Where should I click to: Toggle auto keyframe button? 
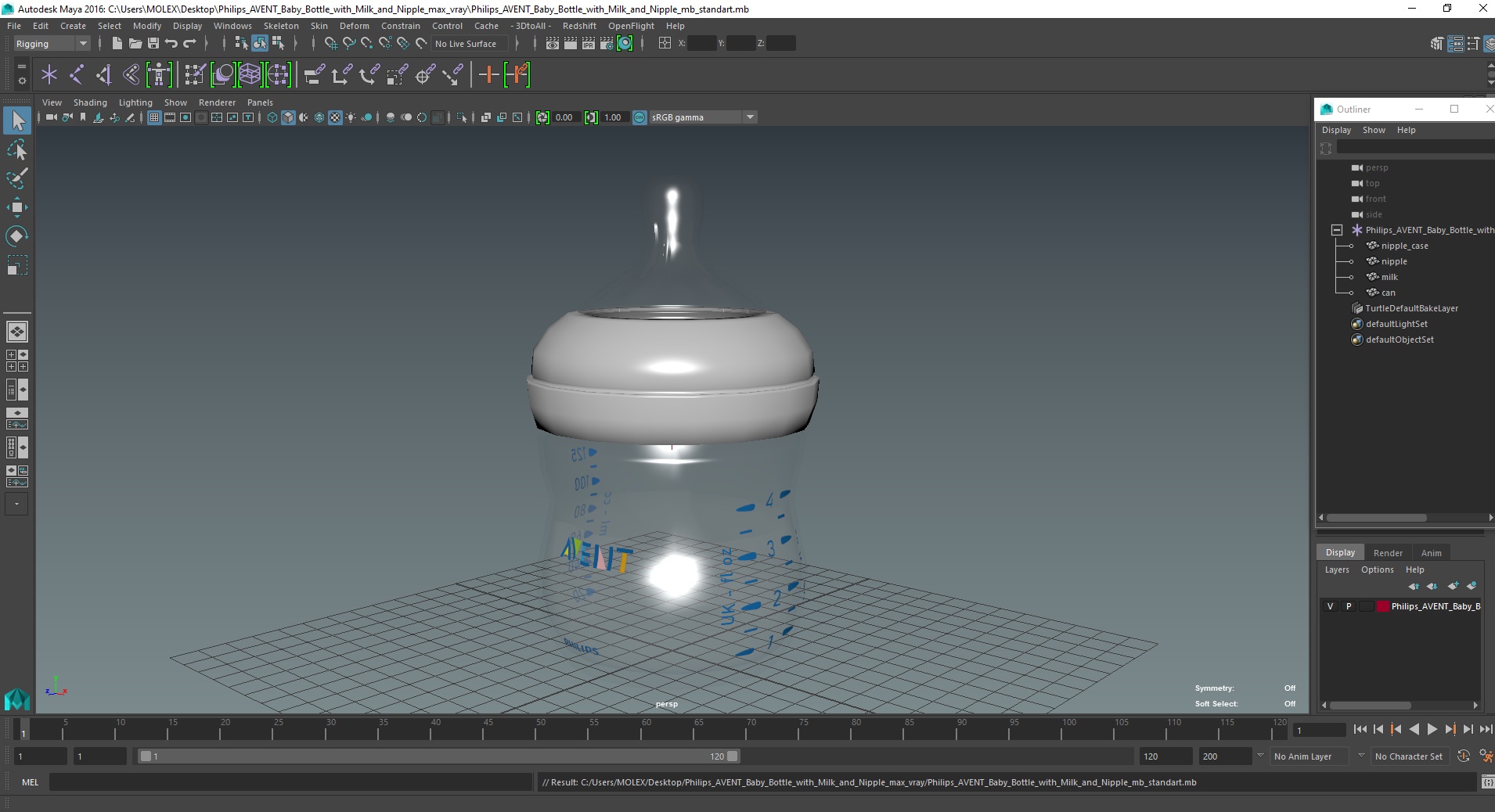pyautogui.click(x=1464, y=756)
